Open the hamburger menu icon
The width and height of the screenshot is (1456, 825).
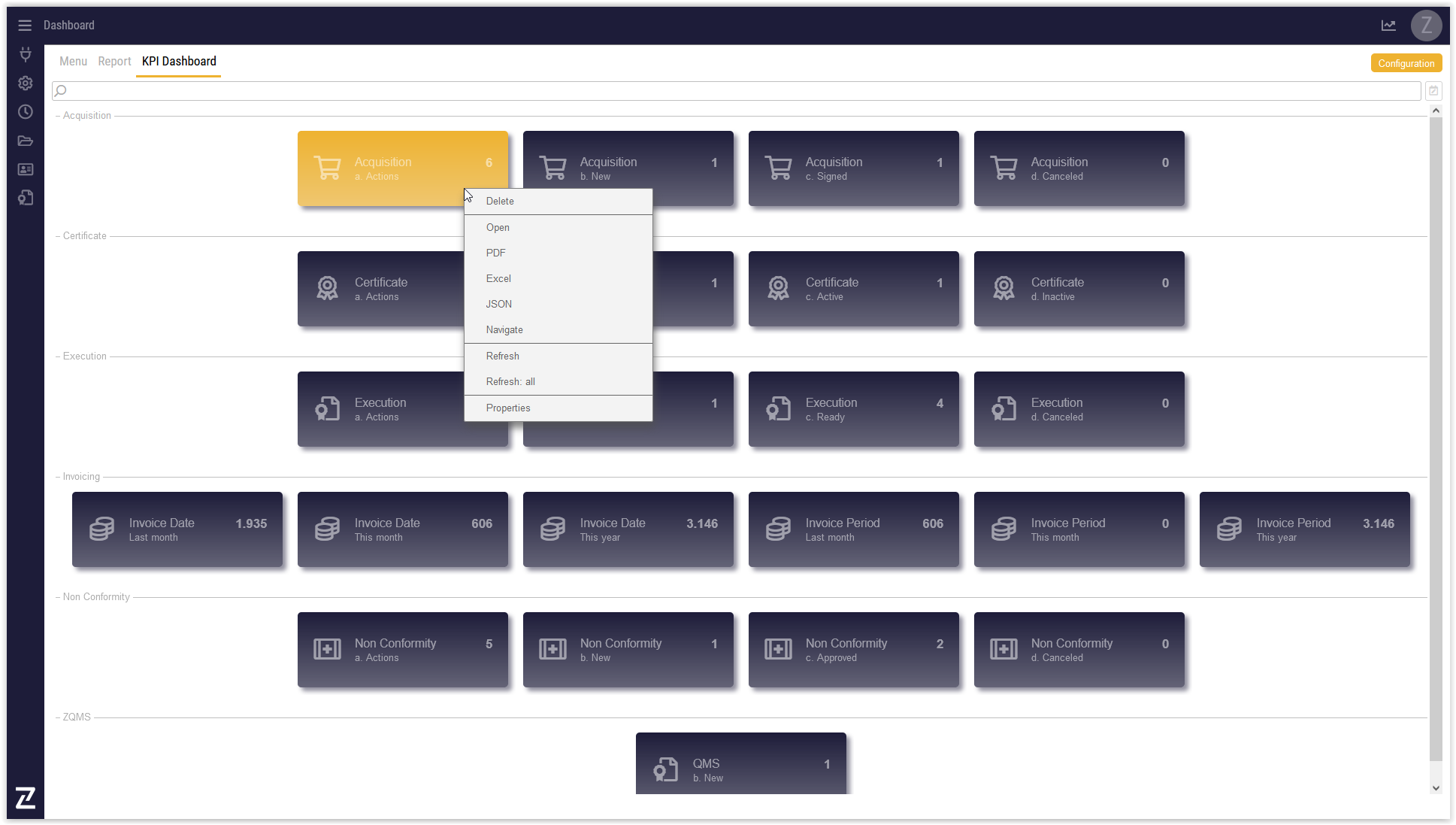(25, 26)
